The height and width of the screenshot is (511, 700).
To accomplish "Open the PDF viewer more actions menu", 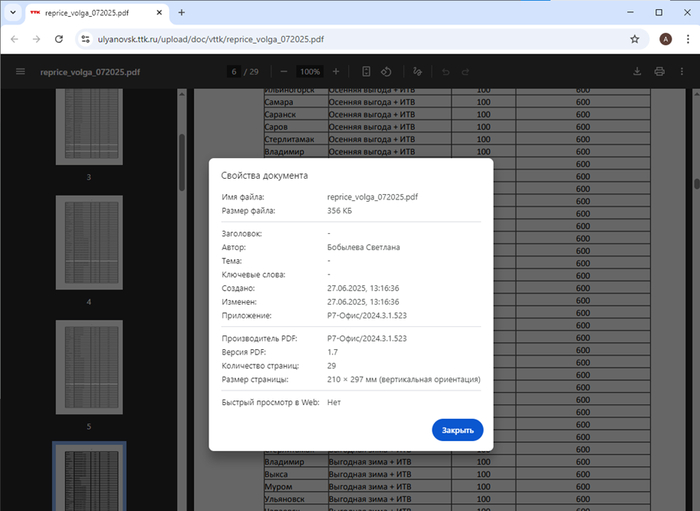I will 681,72.
